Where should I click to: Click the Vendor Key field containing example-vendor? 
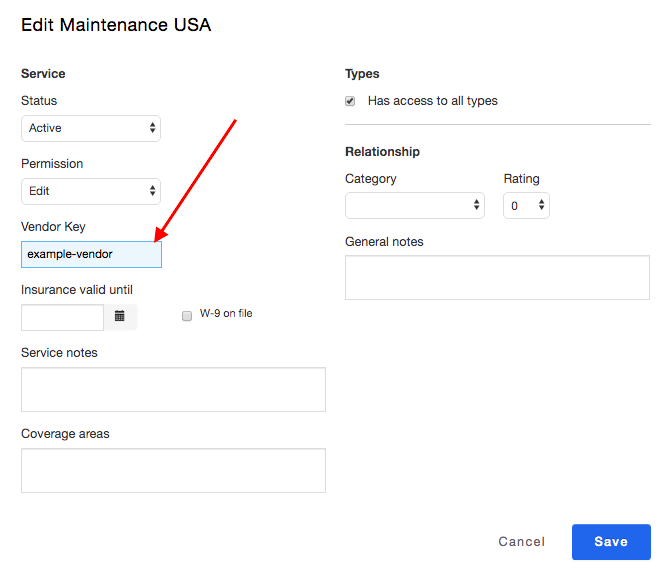pos(91,254)
